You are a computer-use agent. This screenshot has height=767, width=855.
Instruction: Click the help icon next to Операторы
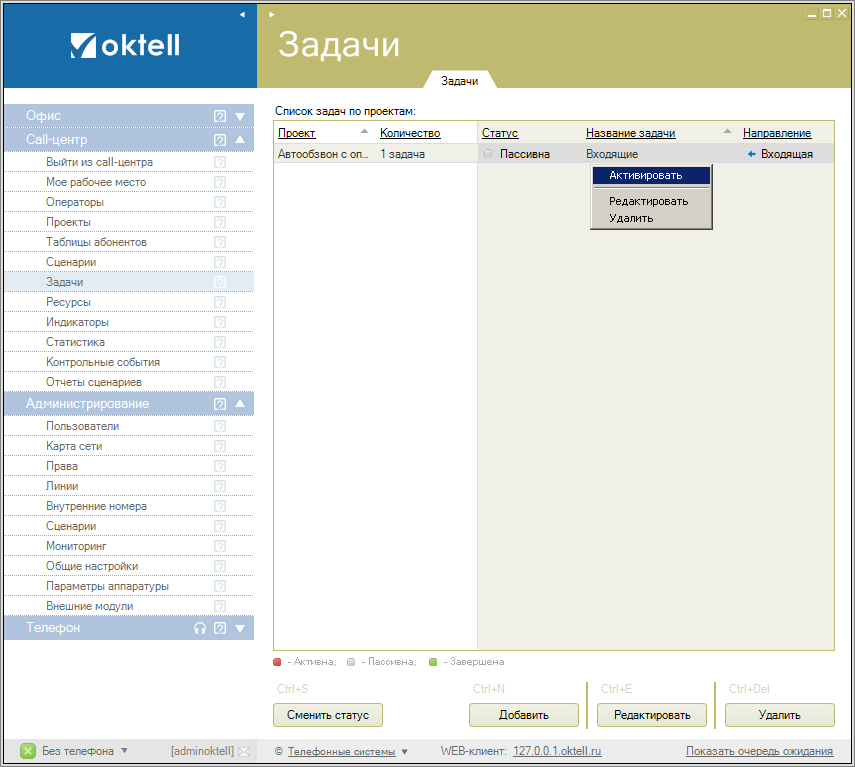(x=220, y=202)
